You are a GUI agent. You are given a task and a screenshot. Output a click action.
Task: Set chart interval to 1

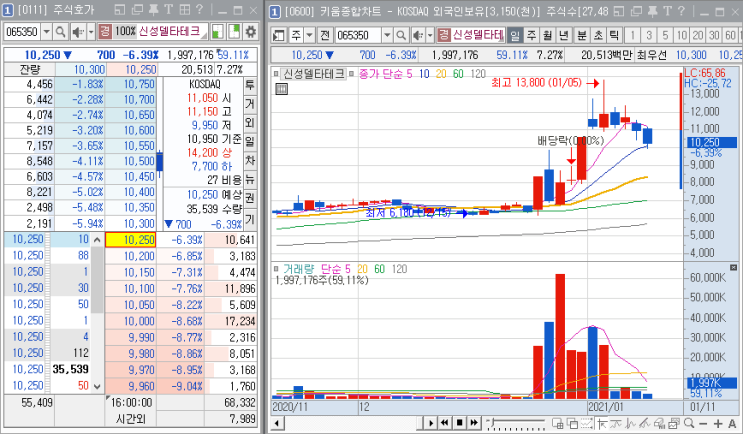(633, 35)
